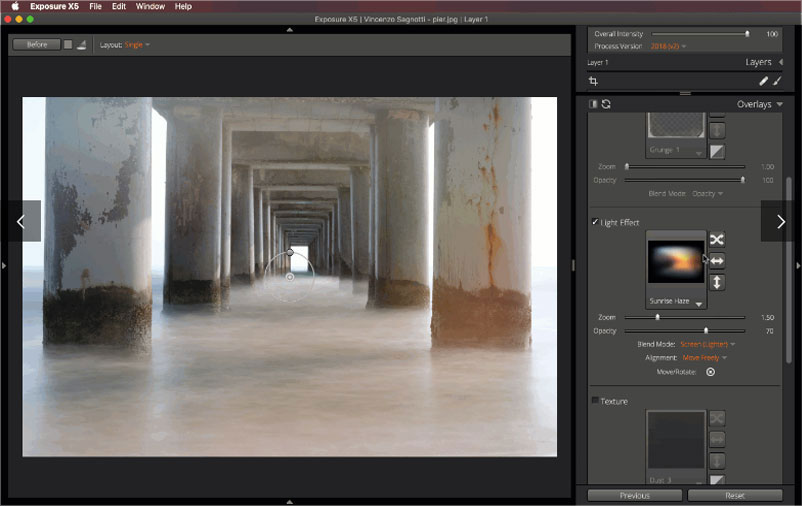Adjust the Light Effect Opacity slider
This screenshot has width=802, height=506.
(x=684, y=331)
